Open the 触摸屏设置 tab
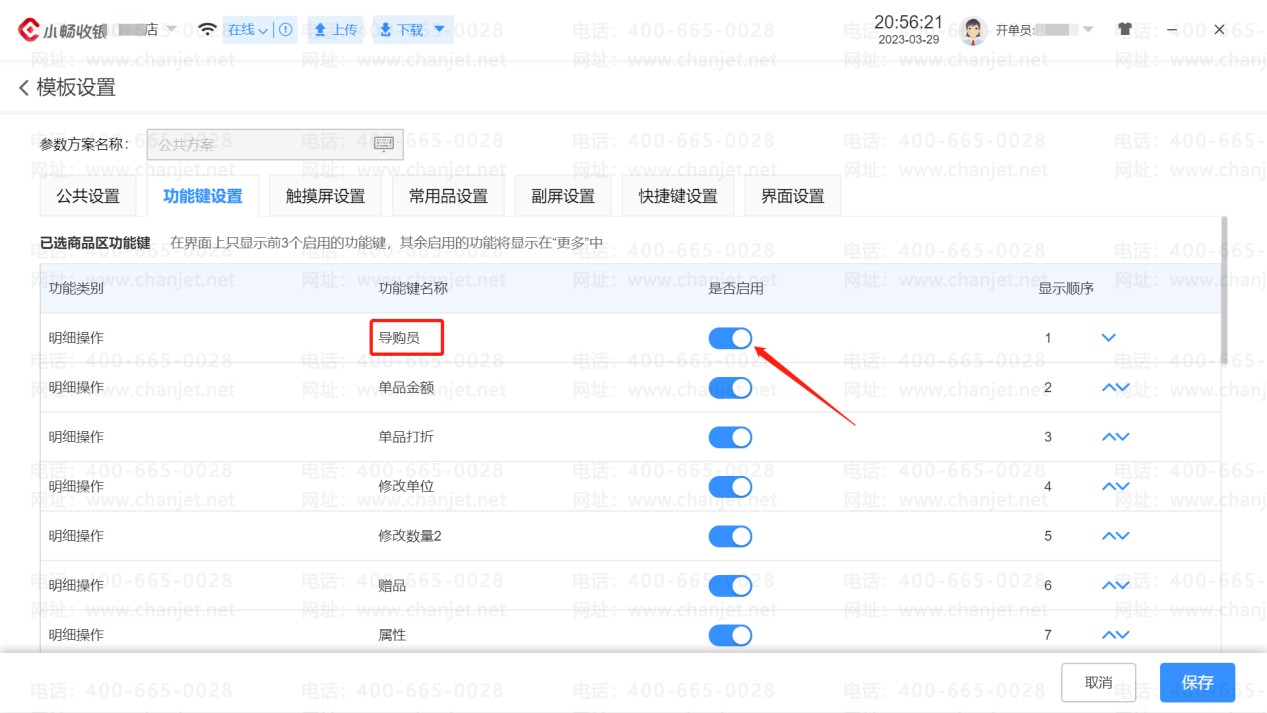The width and height of the screenshot is (1267, 713). [x=326, y=196]
